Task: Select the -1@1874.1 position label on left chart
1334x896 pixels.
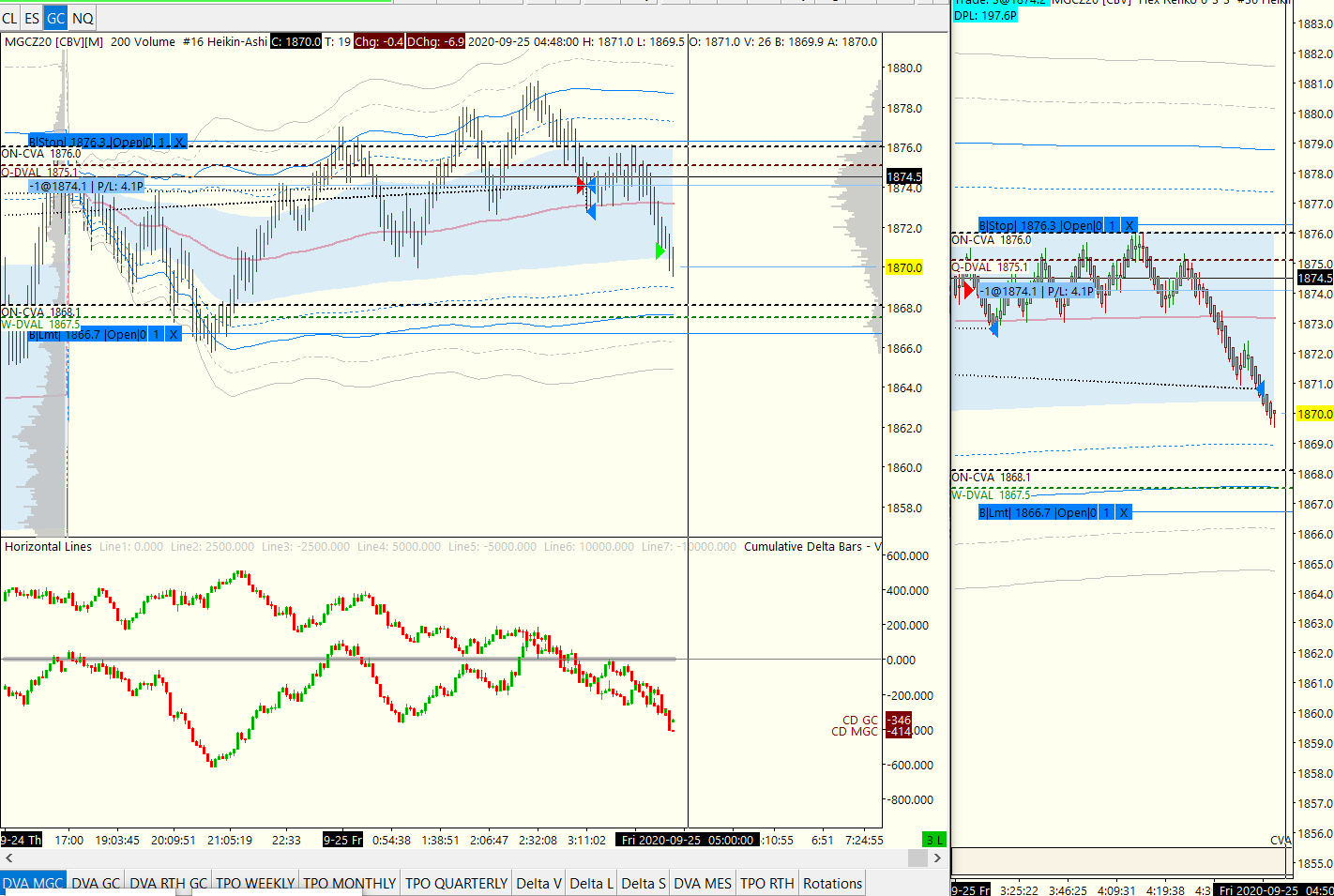Action: tap(87, 187)
